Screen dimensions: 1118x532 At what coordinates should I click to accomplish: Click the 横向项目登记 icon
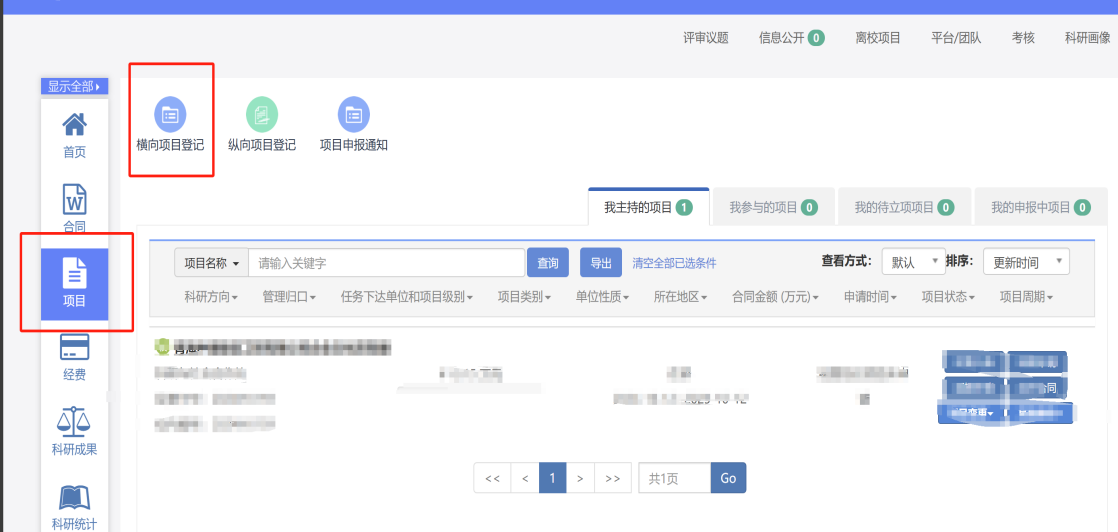click(170, 115)
